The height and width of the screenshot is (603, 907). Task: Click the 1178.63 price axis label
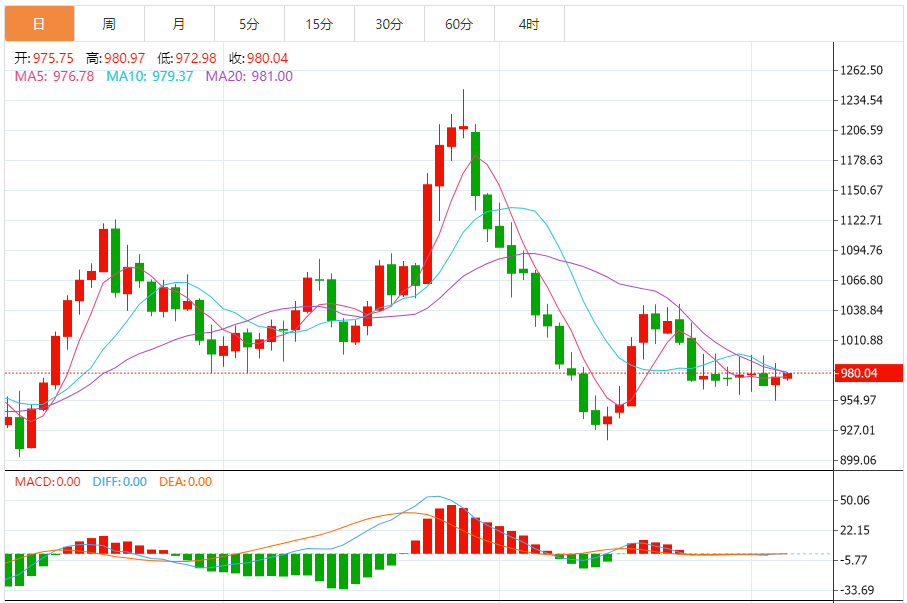(x=861, y=160)
